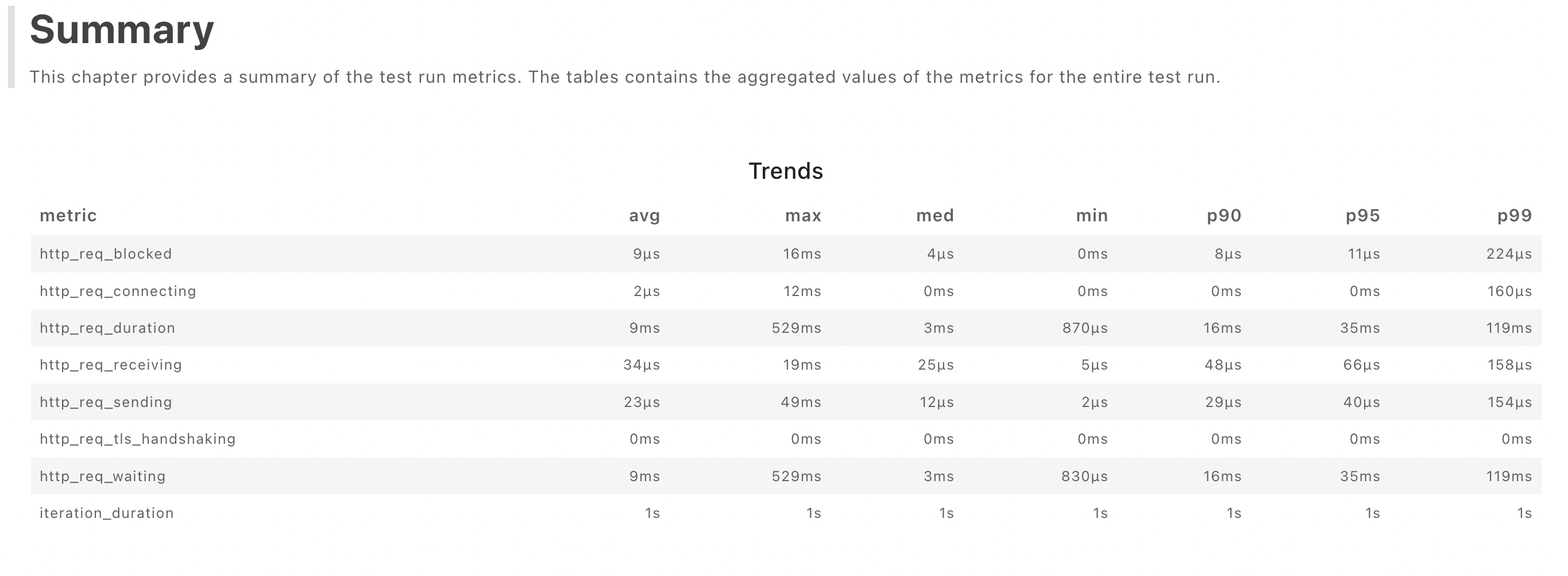Click the med column header
Screen dimensions: 1568x576
pyautogui.click(x=935, y=216)
